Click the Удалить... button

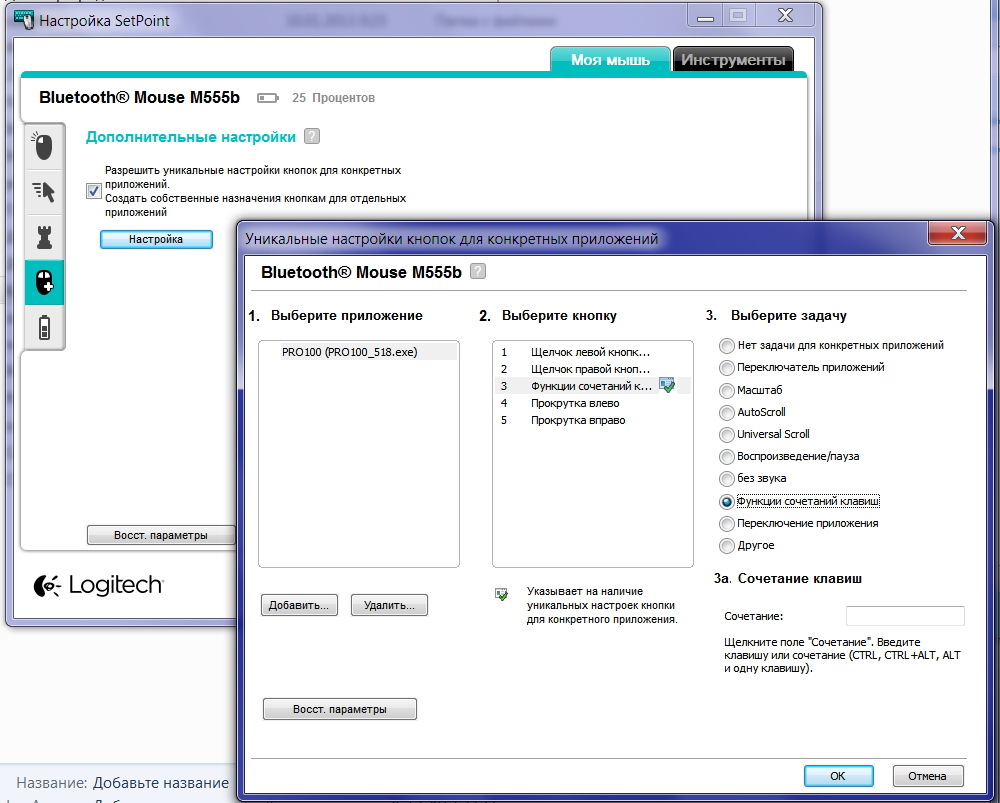point(389,605)
